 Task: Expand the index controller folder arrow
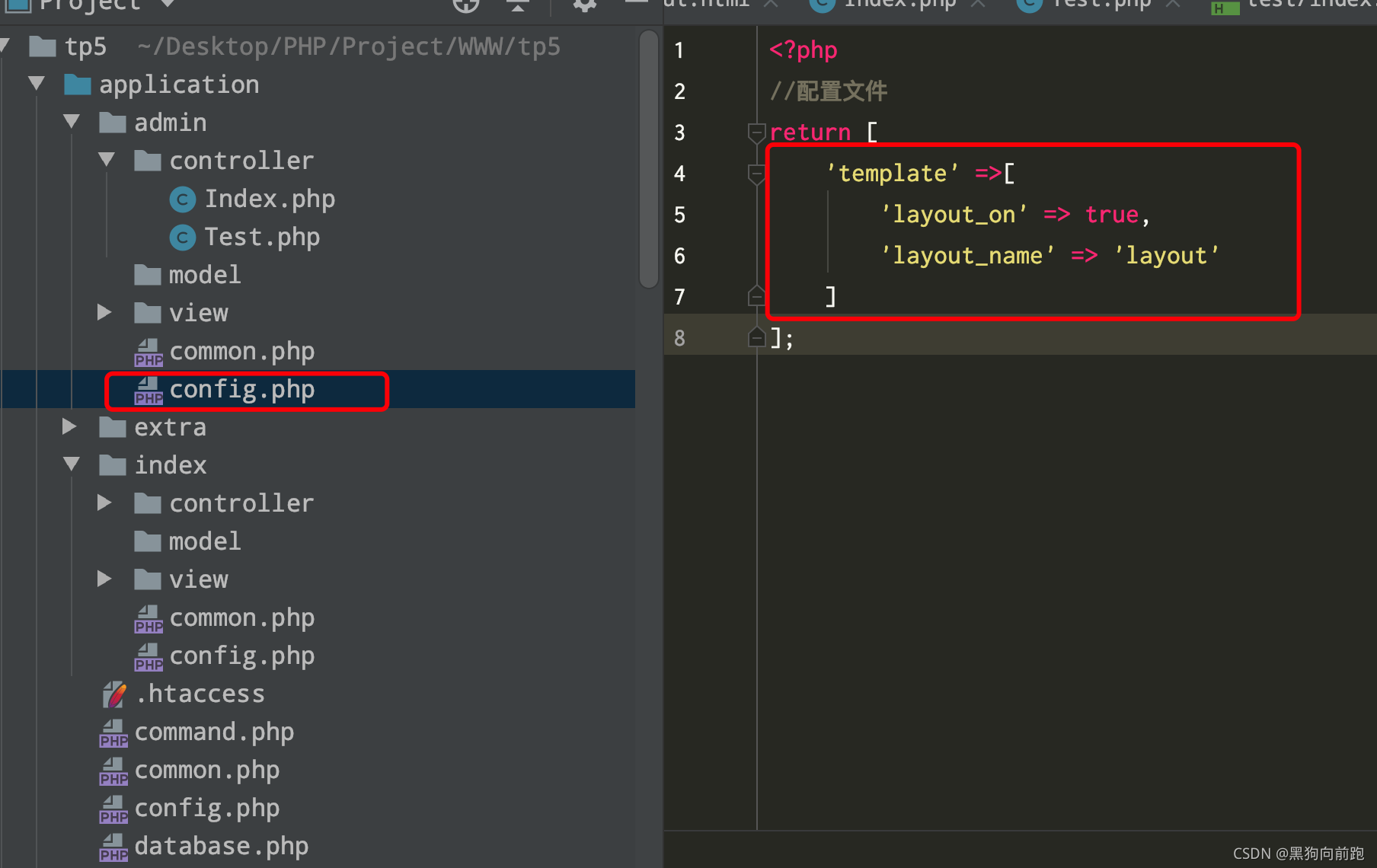pos(105,503)
